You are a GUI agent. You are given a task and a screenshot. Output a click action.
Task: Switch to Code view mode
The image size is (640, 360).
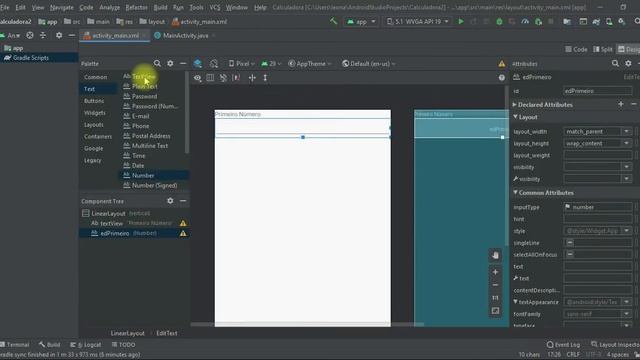coord(576,49)
